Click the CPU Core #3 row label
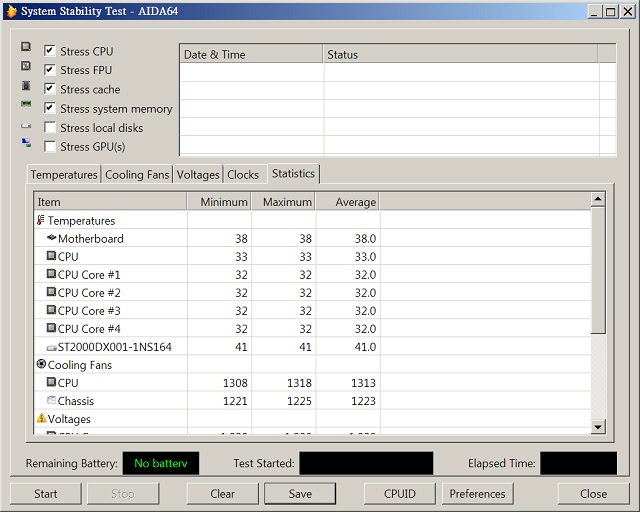Viewport: 640px width, 512px height. 89,311
